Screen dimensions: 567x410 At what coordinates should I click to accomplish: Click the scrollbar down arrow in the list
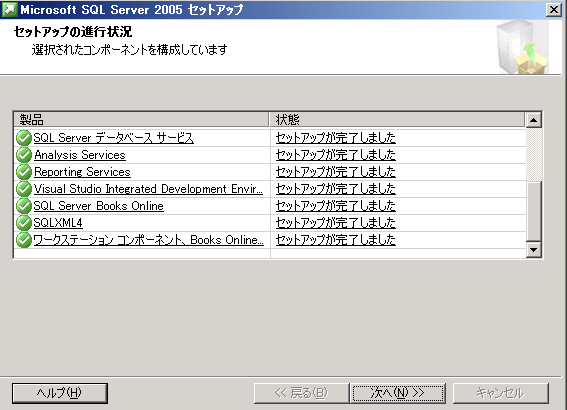534,249
